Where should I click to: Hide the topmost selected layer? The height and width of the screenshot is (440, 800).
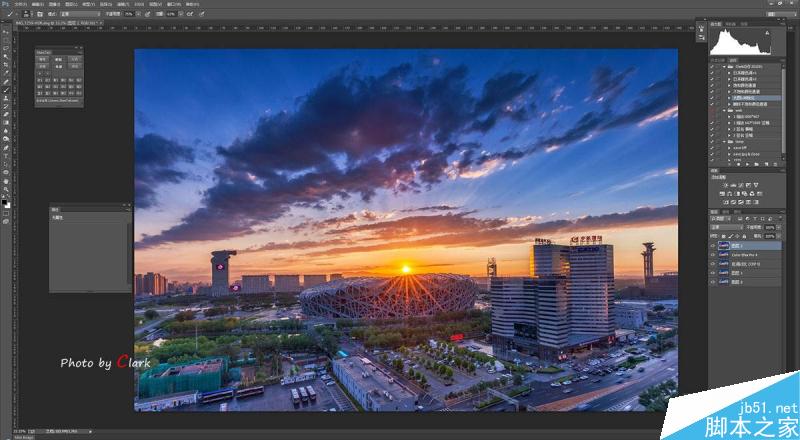click(713, 246)
